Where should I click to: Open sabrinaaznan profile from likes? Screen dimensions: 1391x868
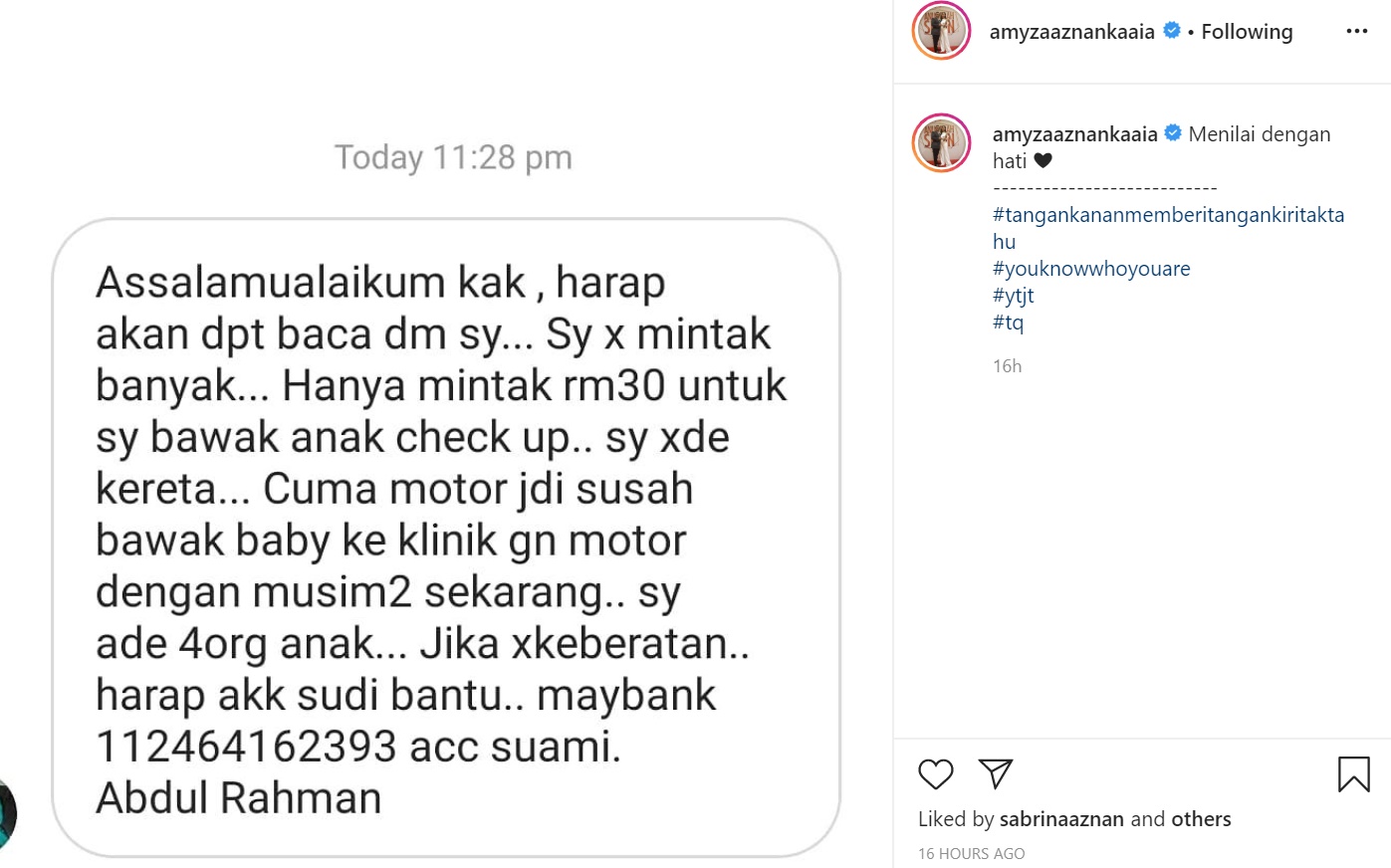click(x=1062, y=819)
